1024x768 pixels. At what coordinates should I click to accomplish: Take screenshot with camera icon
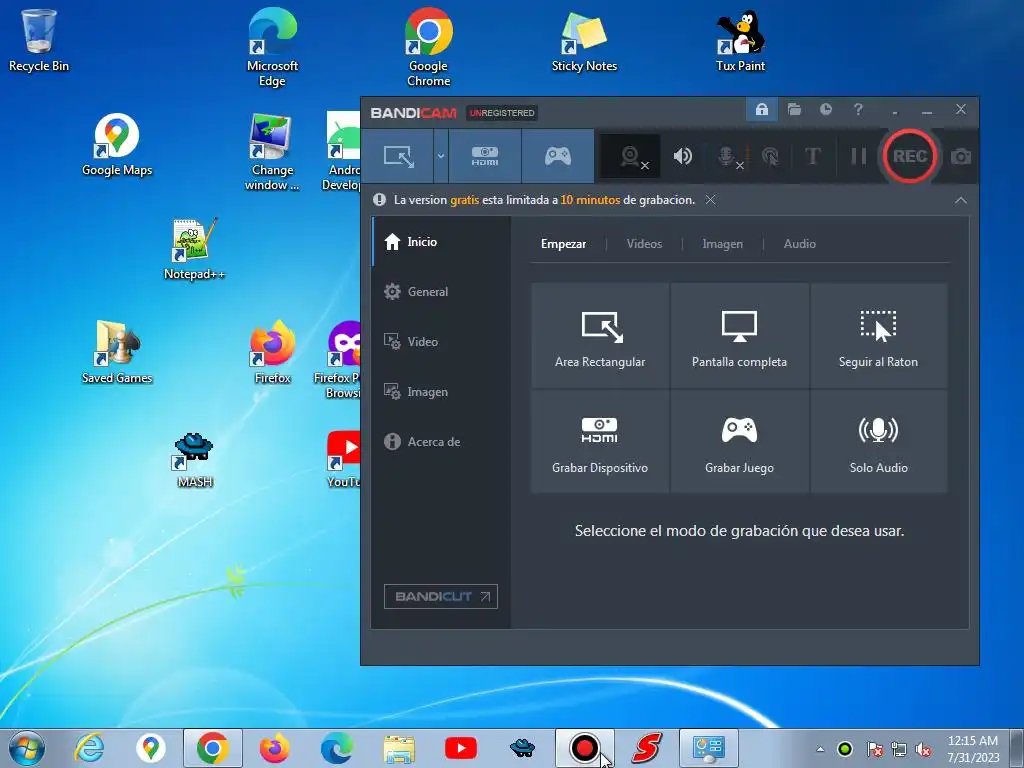(x=961, y=157)
